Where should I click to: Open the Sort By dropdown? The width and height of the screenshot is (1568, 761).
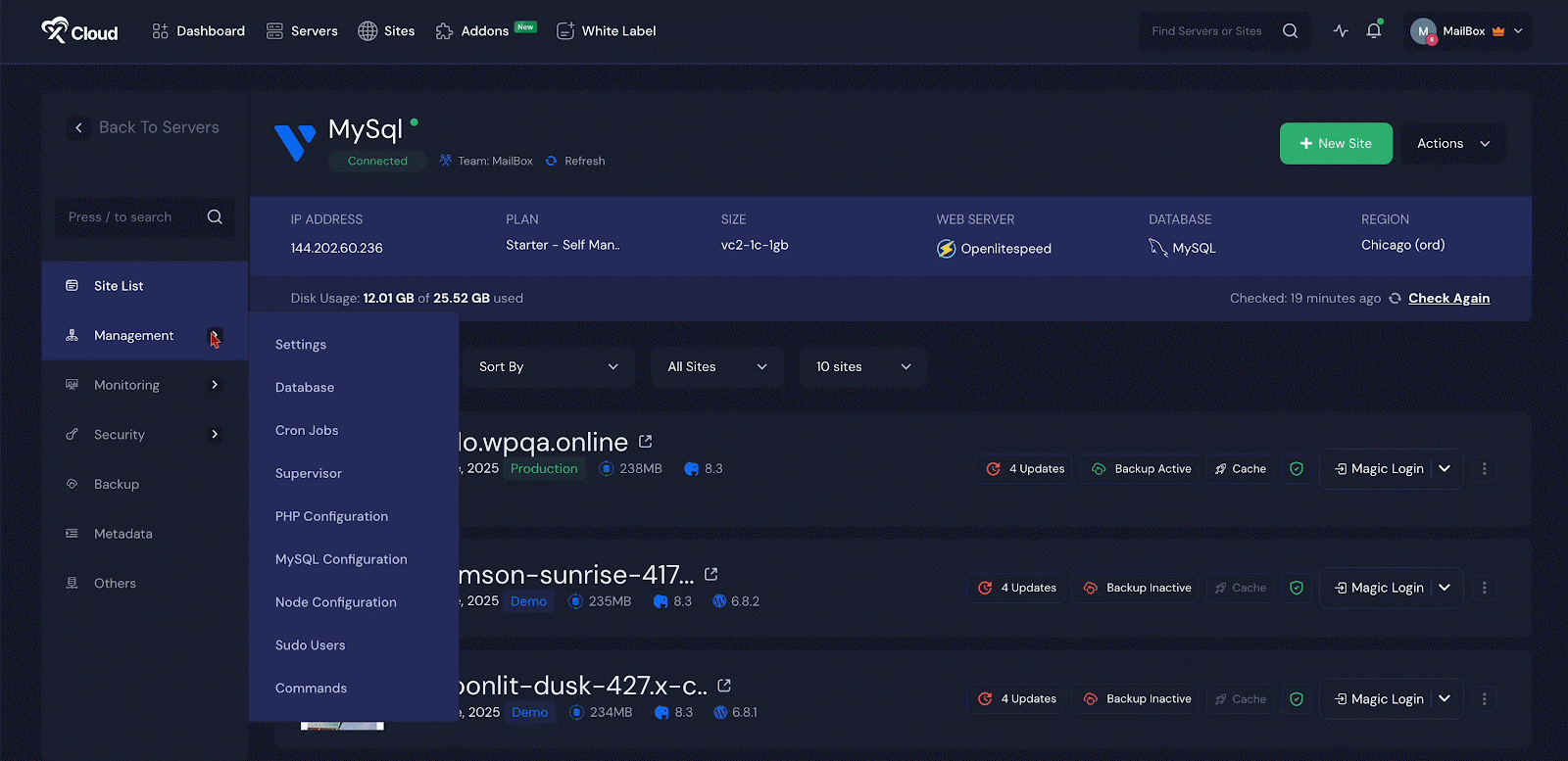[548, 367]
